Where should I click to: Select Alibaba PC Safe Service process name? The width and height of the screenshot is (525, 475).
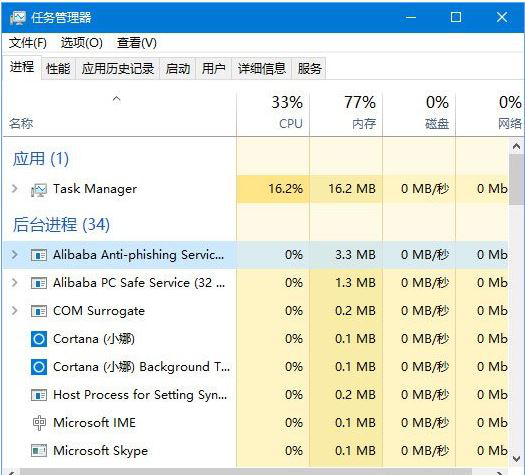click(139, 283)
